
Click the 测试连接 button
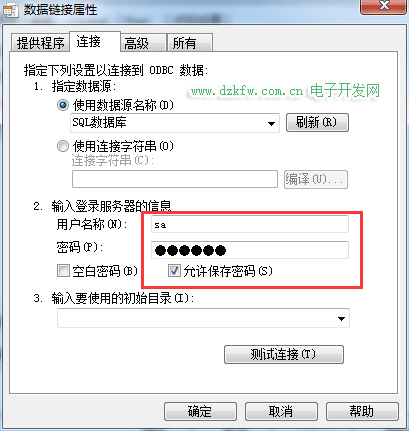point(284,354)
